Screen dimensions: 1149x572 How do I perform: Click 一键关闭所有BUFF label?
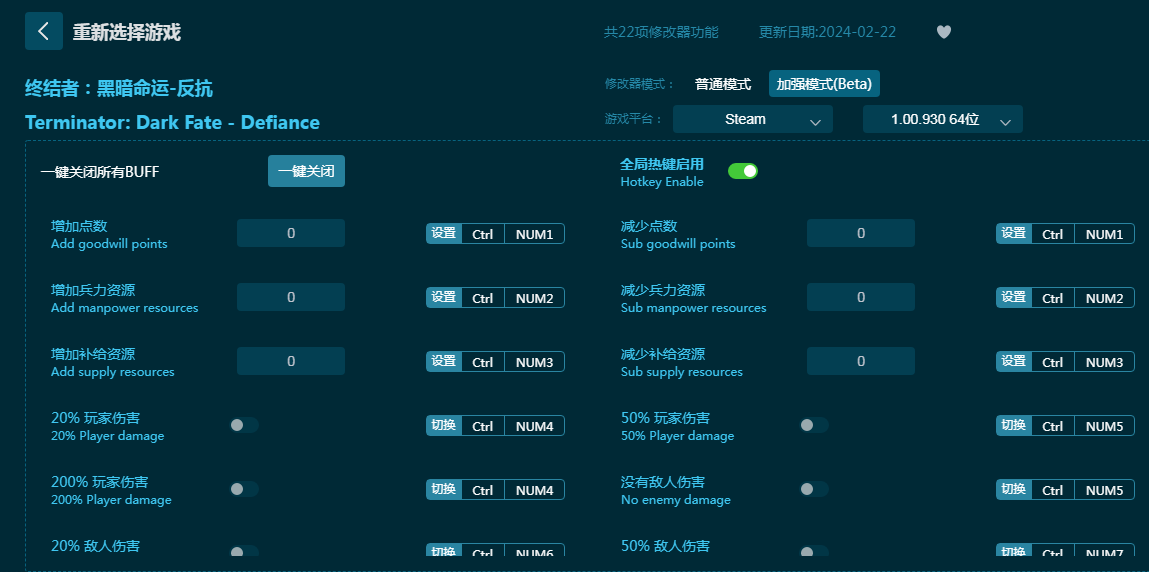coord(100,172)
